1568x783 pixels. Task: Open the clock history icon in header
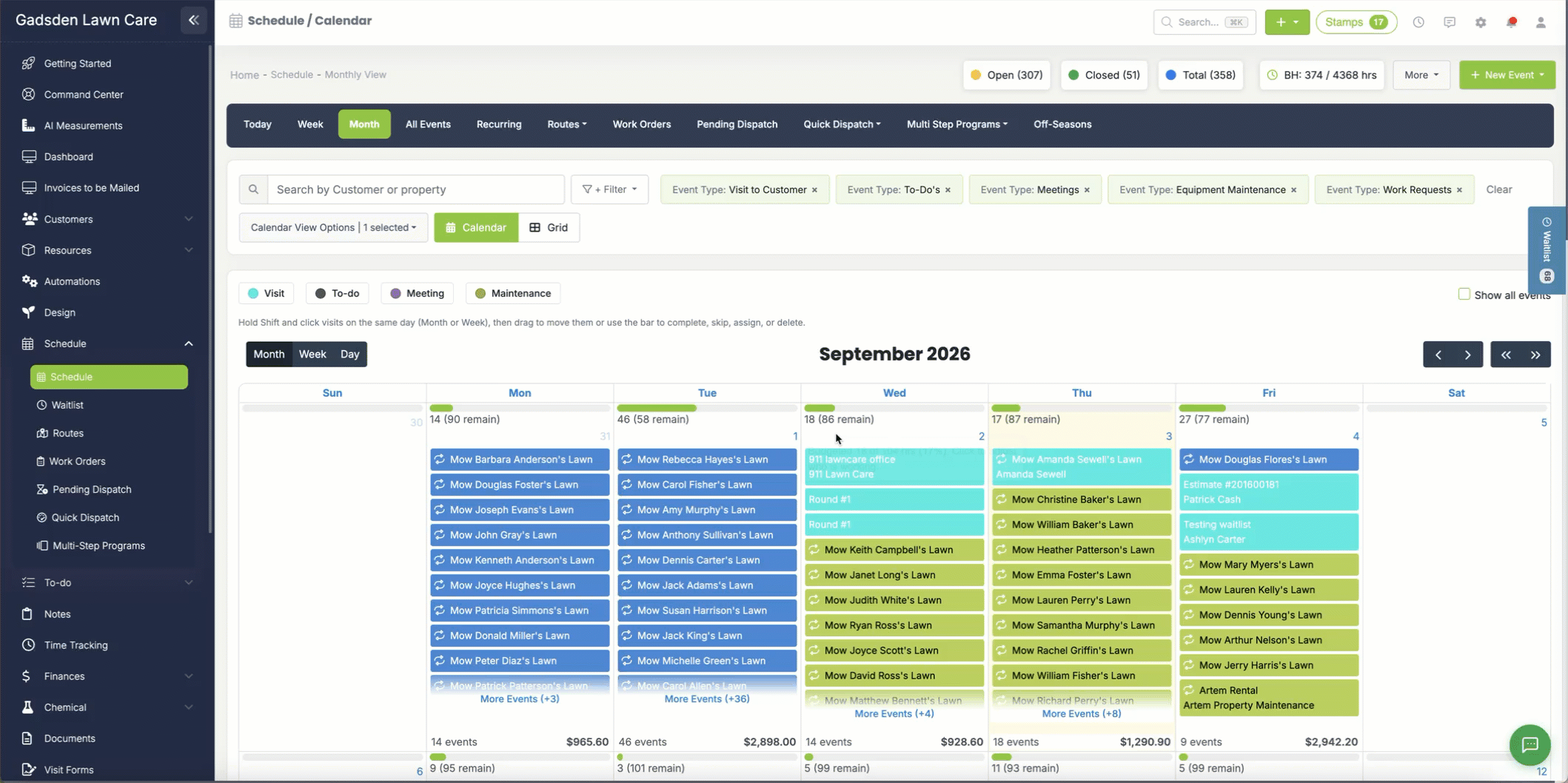(x=1418, y=22)
